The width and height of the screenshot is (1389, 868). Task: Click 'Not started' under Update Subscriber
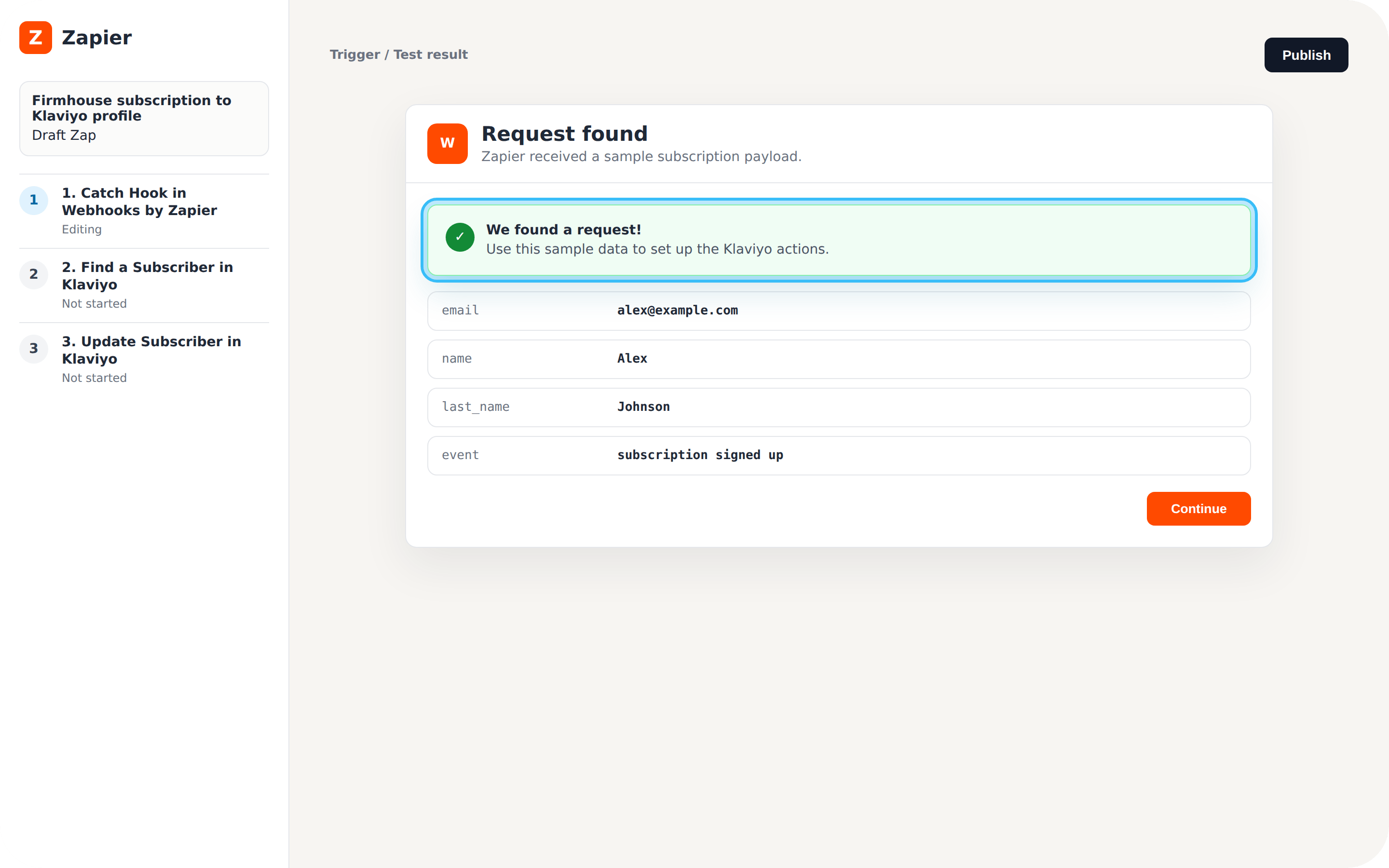[94, 379]
